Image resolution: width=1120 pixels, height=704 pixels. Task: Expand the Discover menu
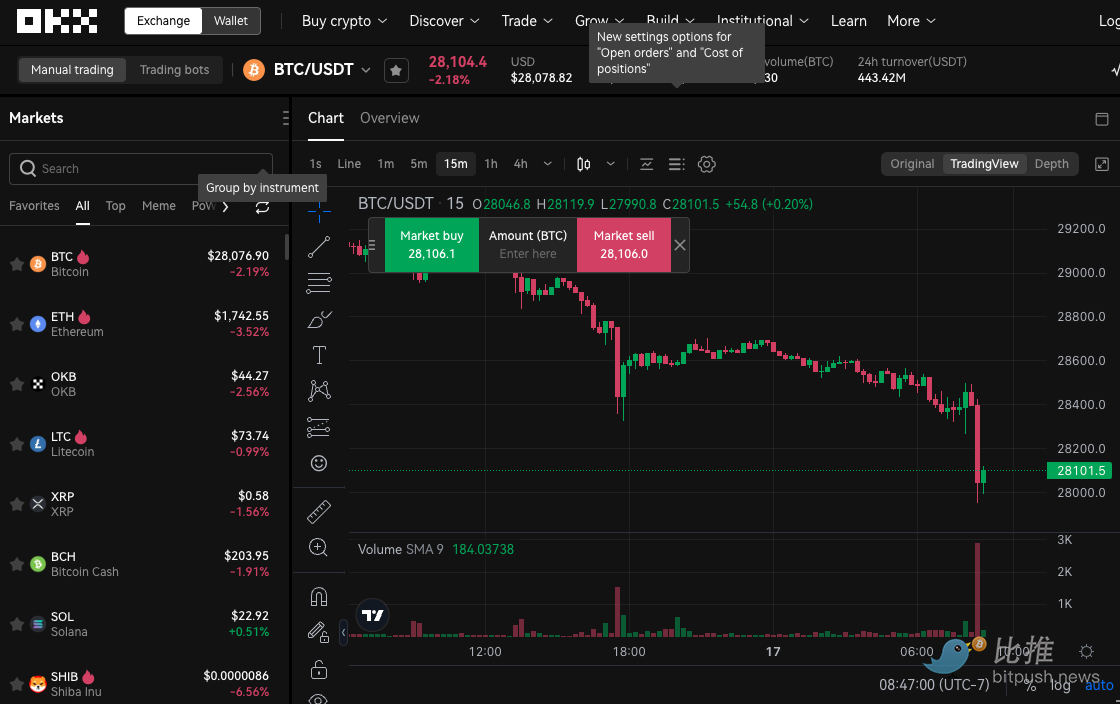point(444,21)
